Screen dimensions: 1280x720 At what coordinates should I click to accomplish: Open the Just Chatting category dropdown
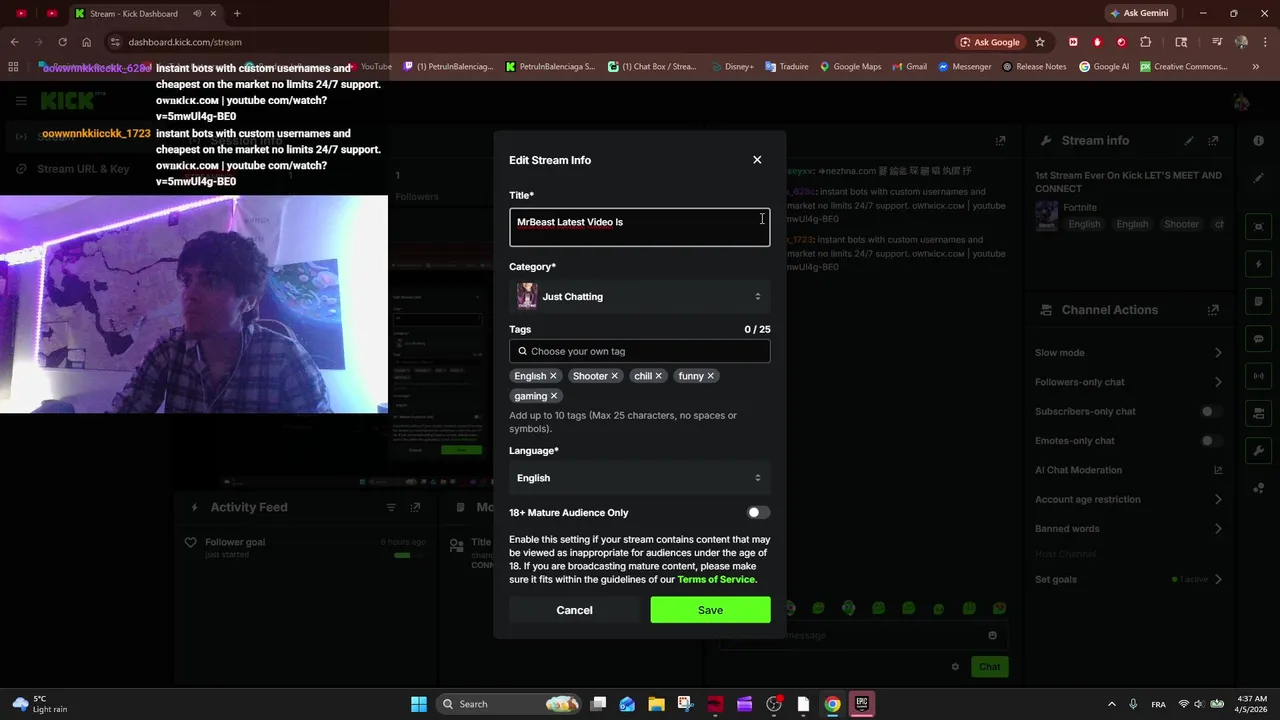tap(639, 296)
